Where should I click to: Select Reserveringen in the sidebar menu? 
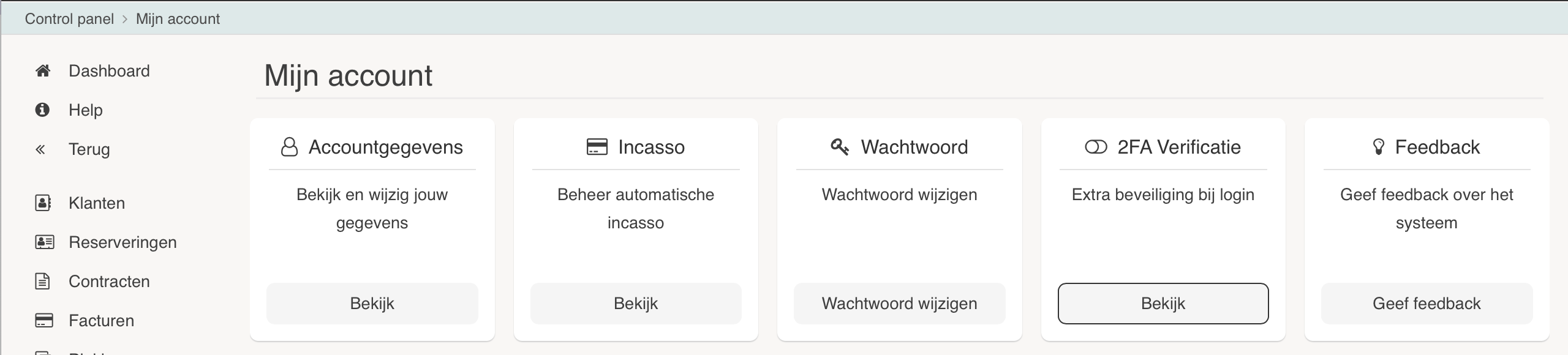[123, 242]
